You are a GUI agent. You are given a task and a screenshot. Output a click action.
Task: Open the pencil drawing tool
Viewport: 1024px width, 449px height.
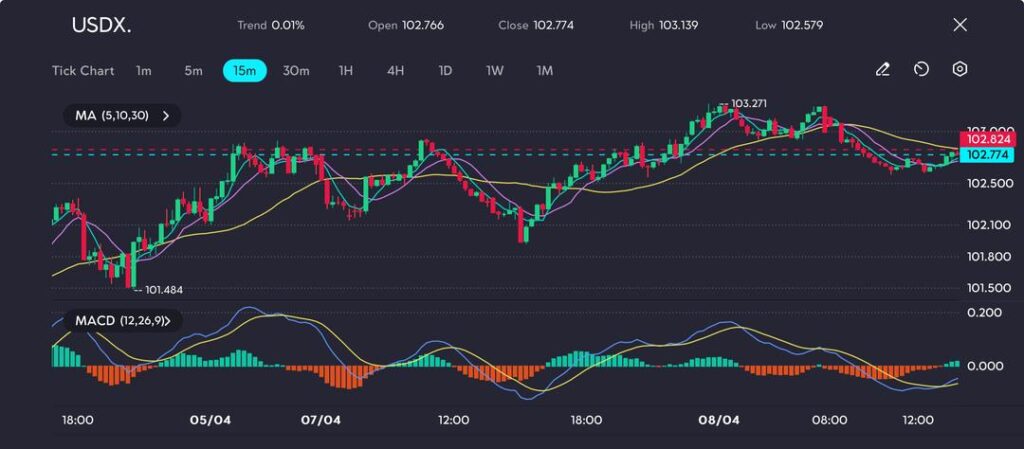pos(882,70)
